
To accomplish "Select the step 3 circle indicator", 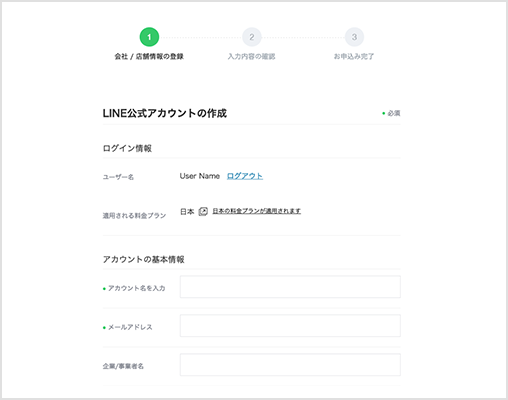I will click(x=354, y=37).
